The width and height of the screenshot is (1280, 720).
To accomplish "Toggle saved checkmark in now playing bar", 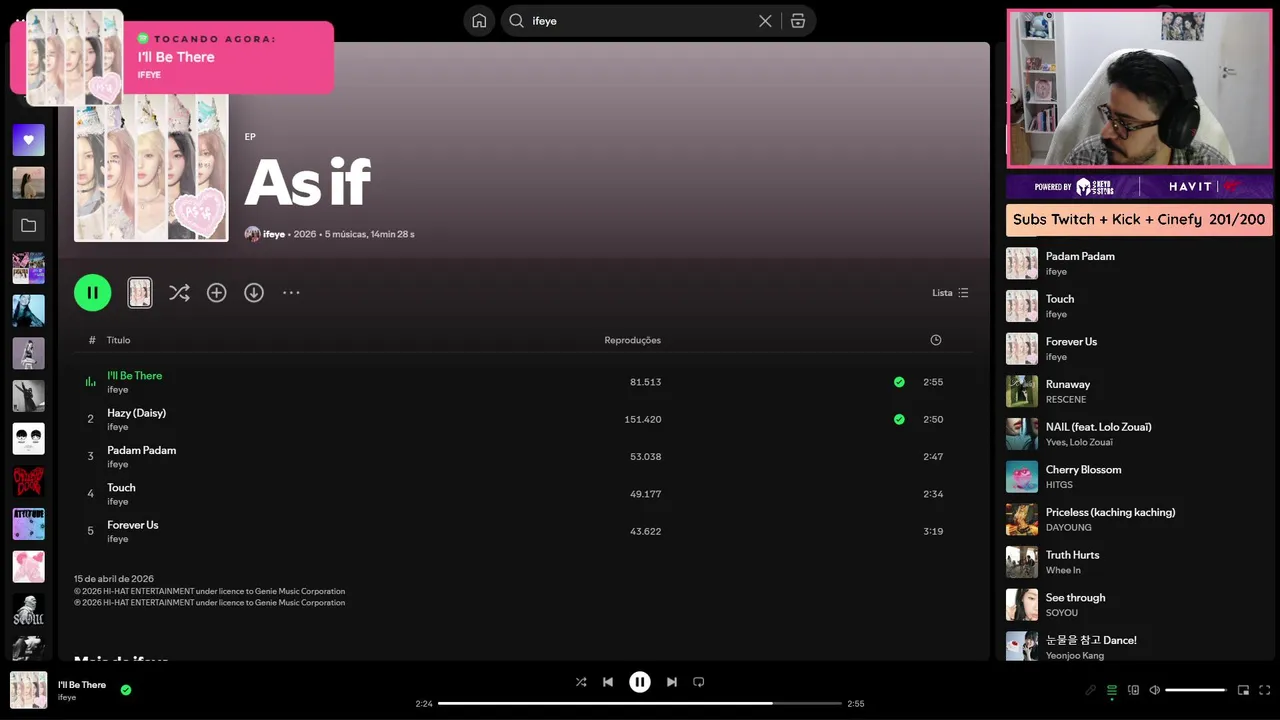I will [x=126, y=689].
